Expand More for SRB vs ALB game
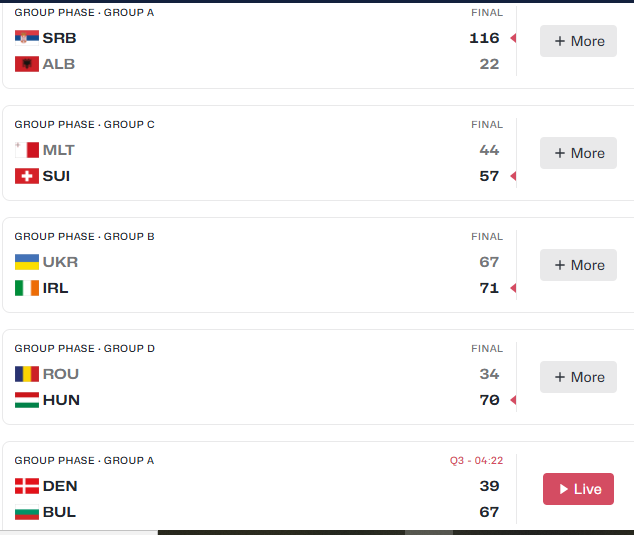The image size is (634, 535). click(x=578, y=41)
